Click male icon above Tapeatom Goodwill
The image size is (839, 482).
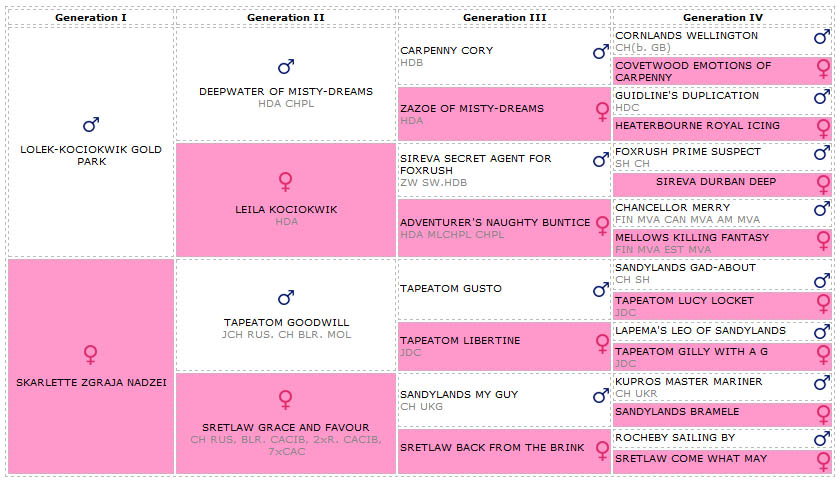(286, 298)
